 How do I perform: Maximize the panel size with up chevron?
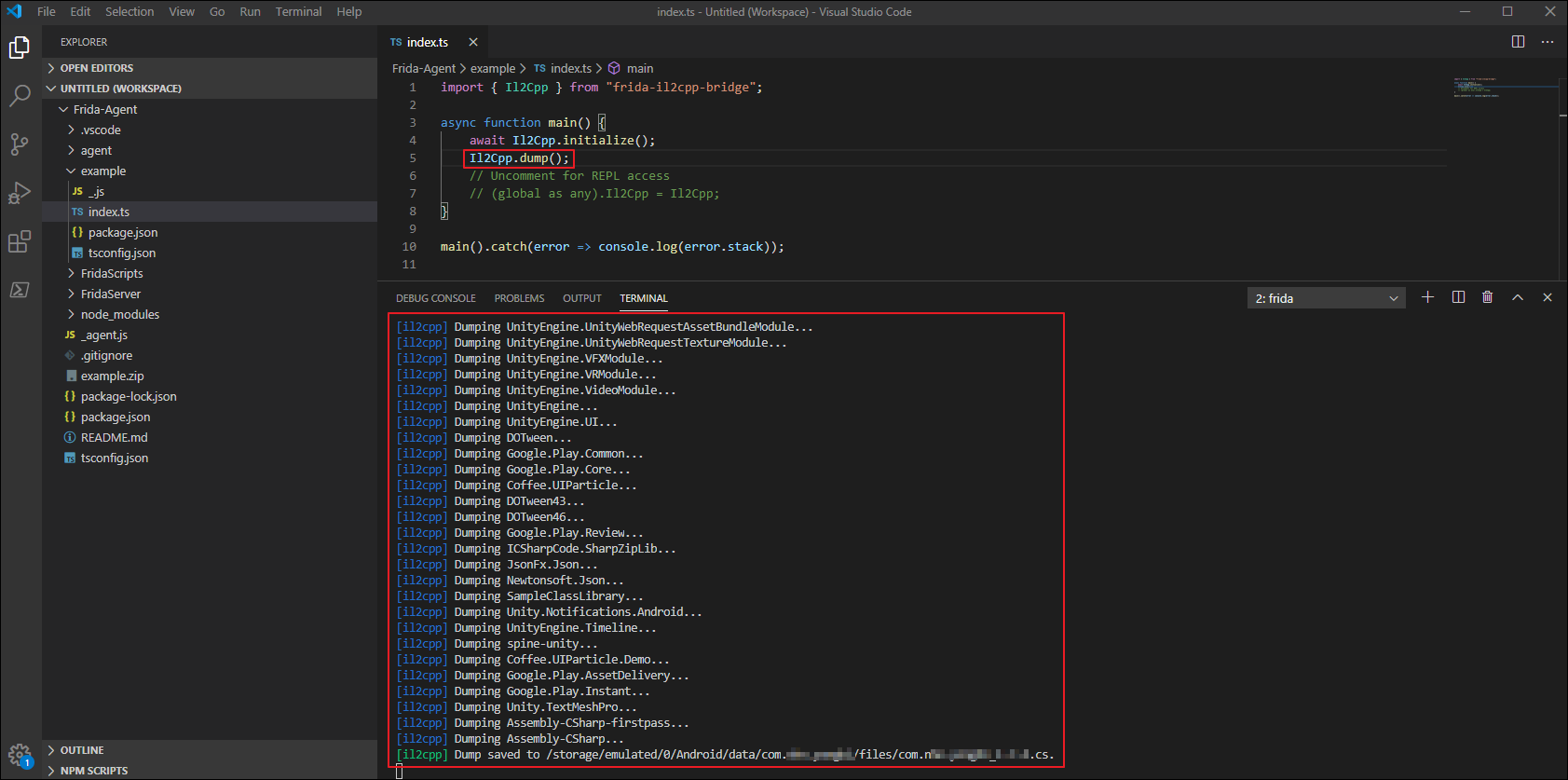tap(1518, 297)
